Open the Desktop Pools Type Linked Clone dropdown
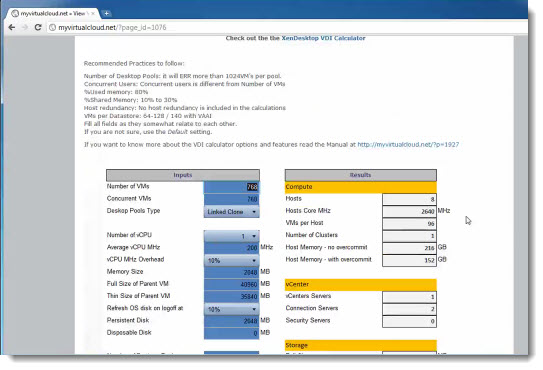Image resolution: width=543 pixels, height=370 pixels. (x=231, y=212)
